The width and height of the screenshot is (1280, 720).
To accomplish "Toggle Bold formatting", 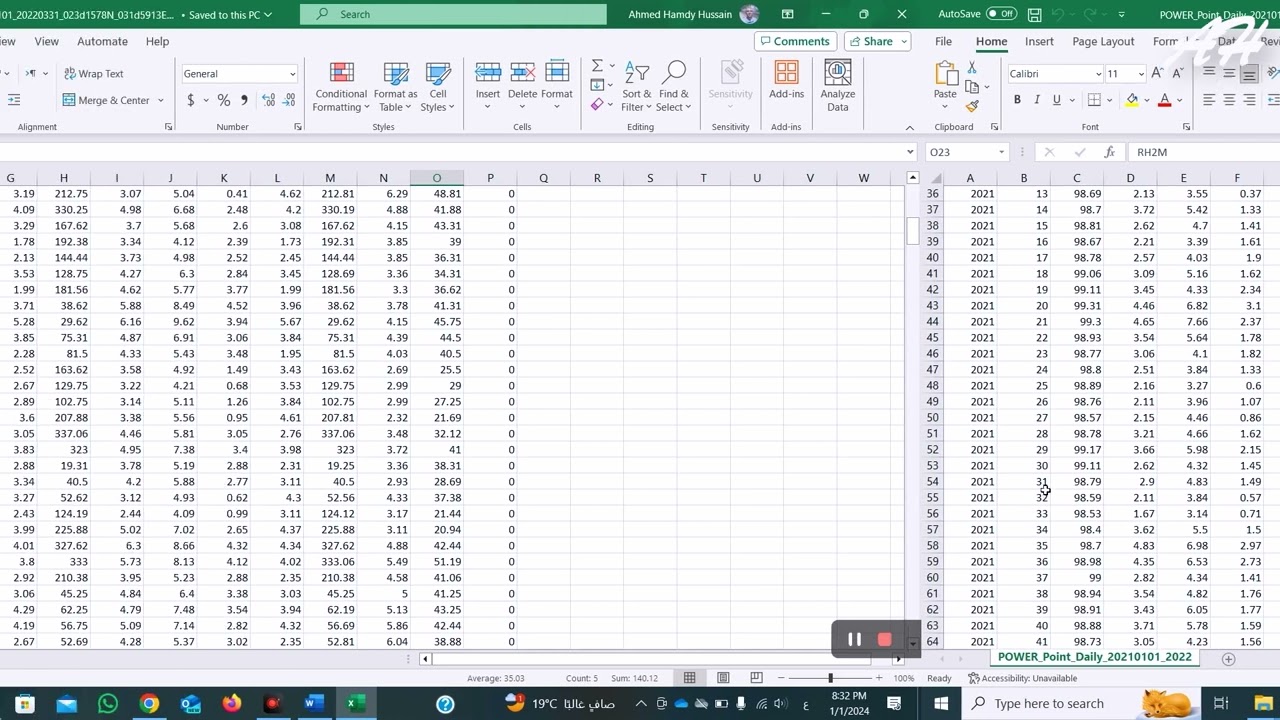I will [1017, 100].
